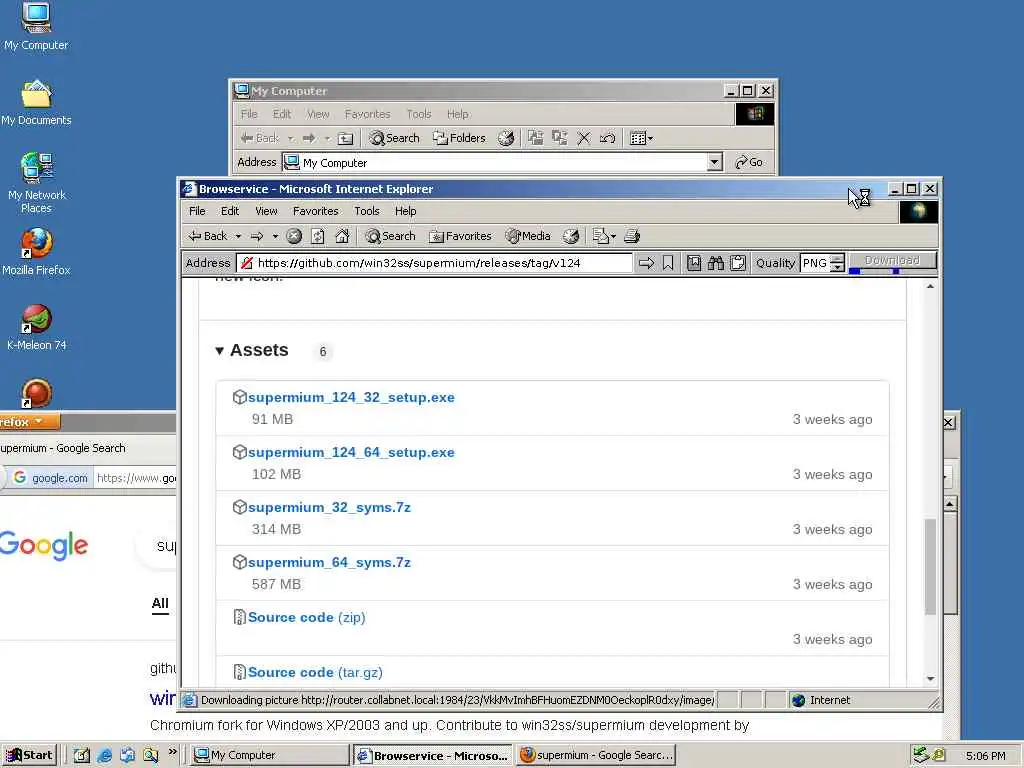Click Folders in My Computer window toolbar
Screen dimensions: 1024x768
click(460, 138)
